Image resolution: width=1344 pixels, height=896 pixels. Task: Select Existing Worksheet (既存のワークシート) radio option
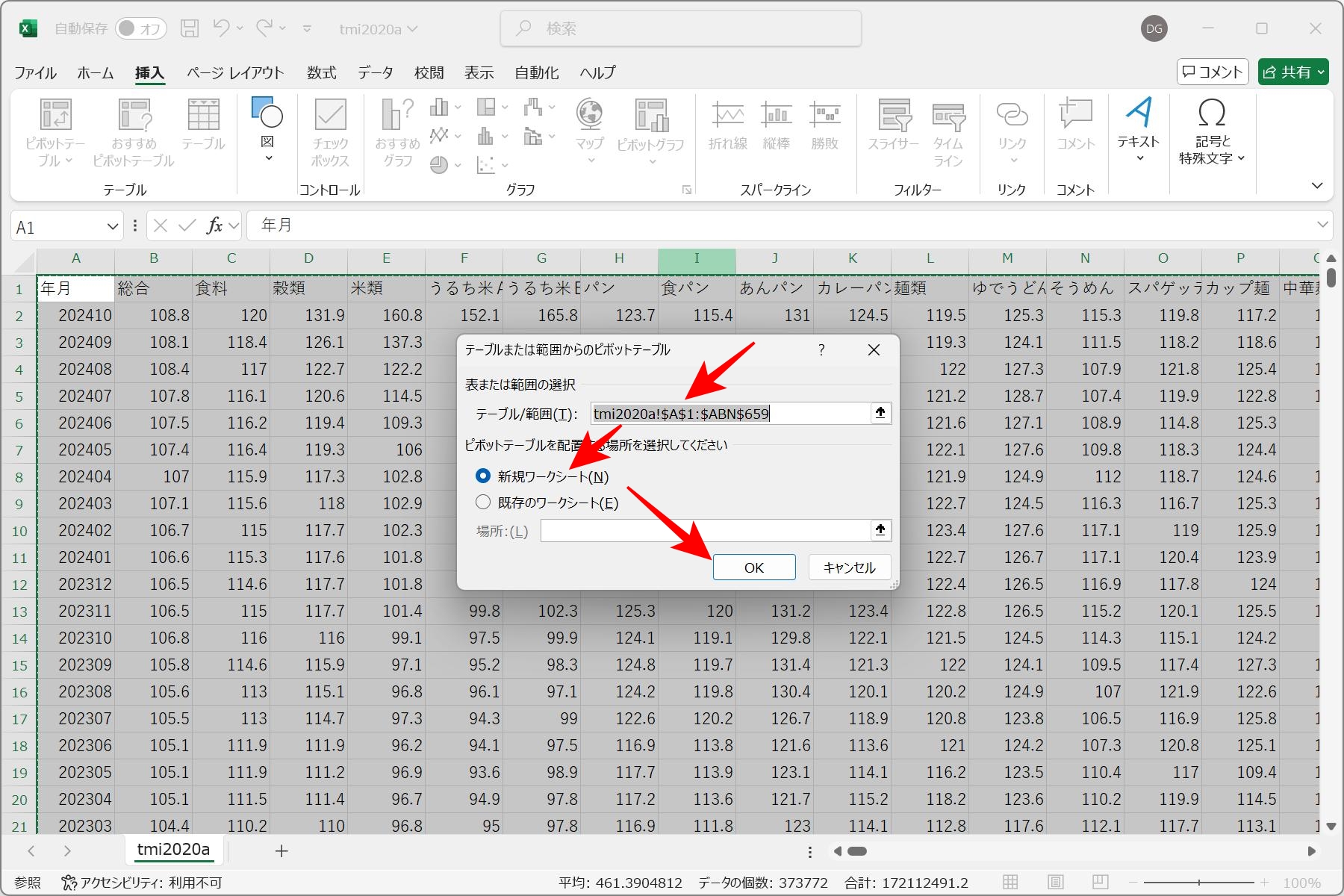coord(483,503)
